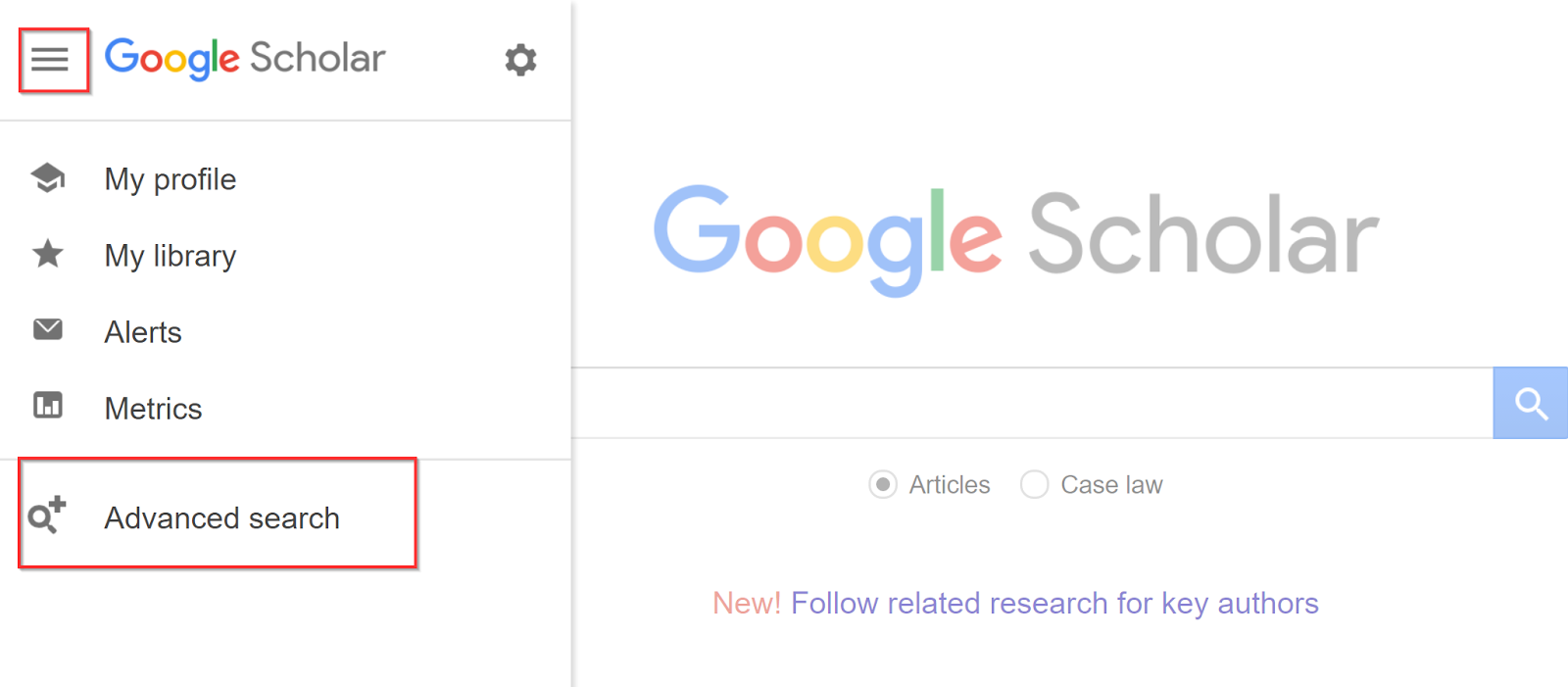1568x687 pixels.
Task: Select the My library star icon
Action: (46, 255)
